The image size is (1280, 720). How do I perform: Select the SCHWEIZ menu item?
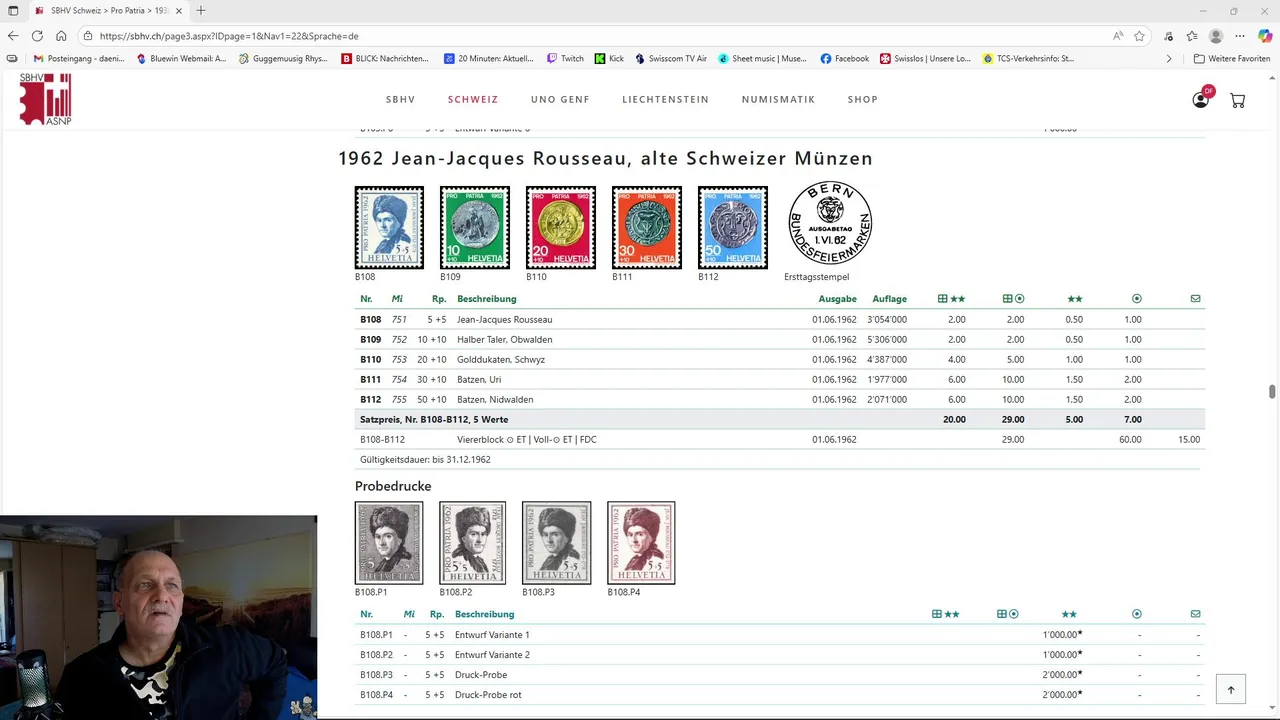click(473, 100)
